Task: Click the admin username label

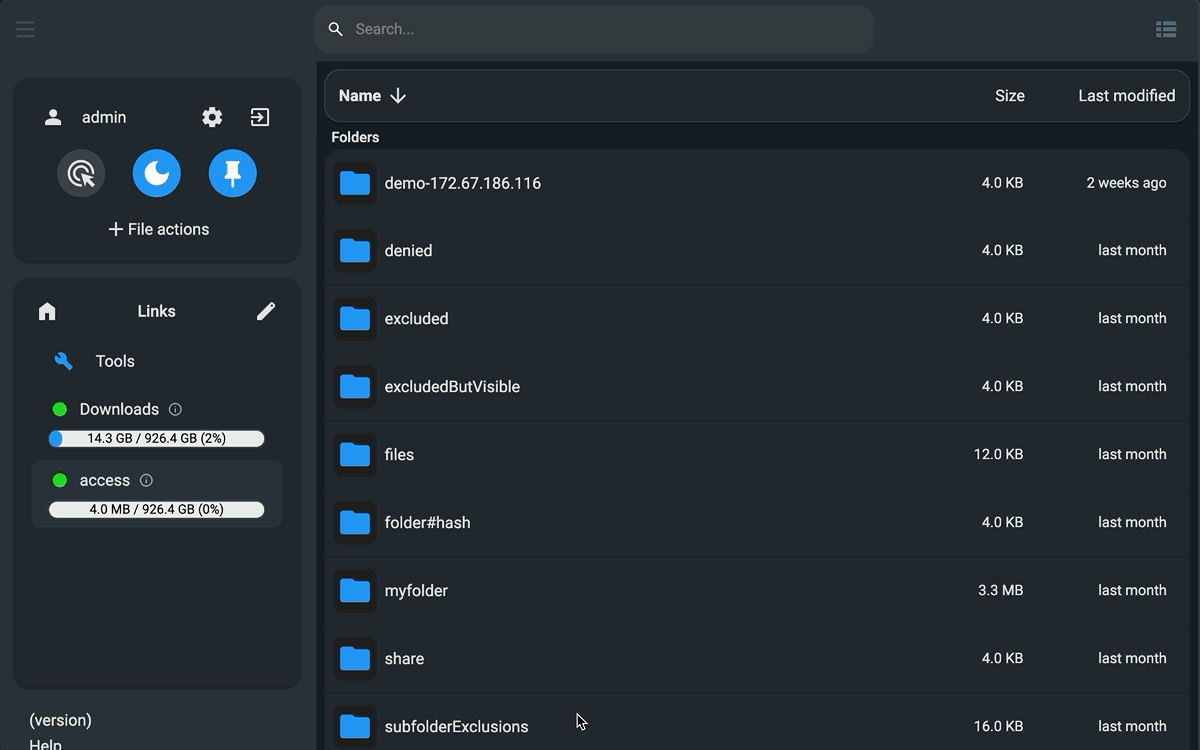Action: 104,117
